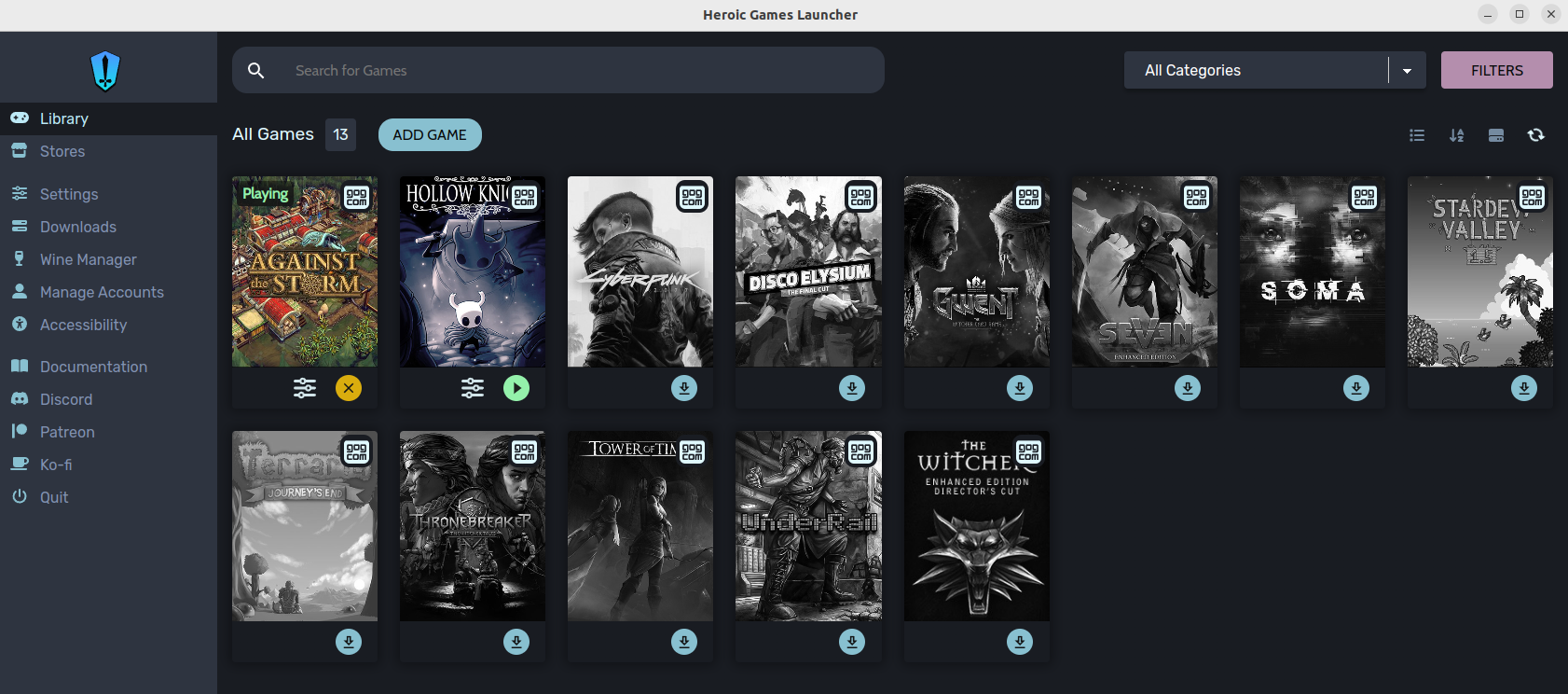Refresh the game library
Image resolution: width=1568 pixels, height=694 pixels.
click(x=1536, y=135)
